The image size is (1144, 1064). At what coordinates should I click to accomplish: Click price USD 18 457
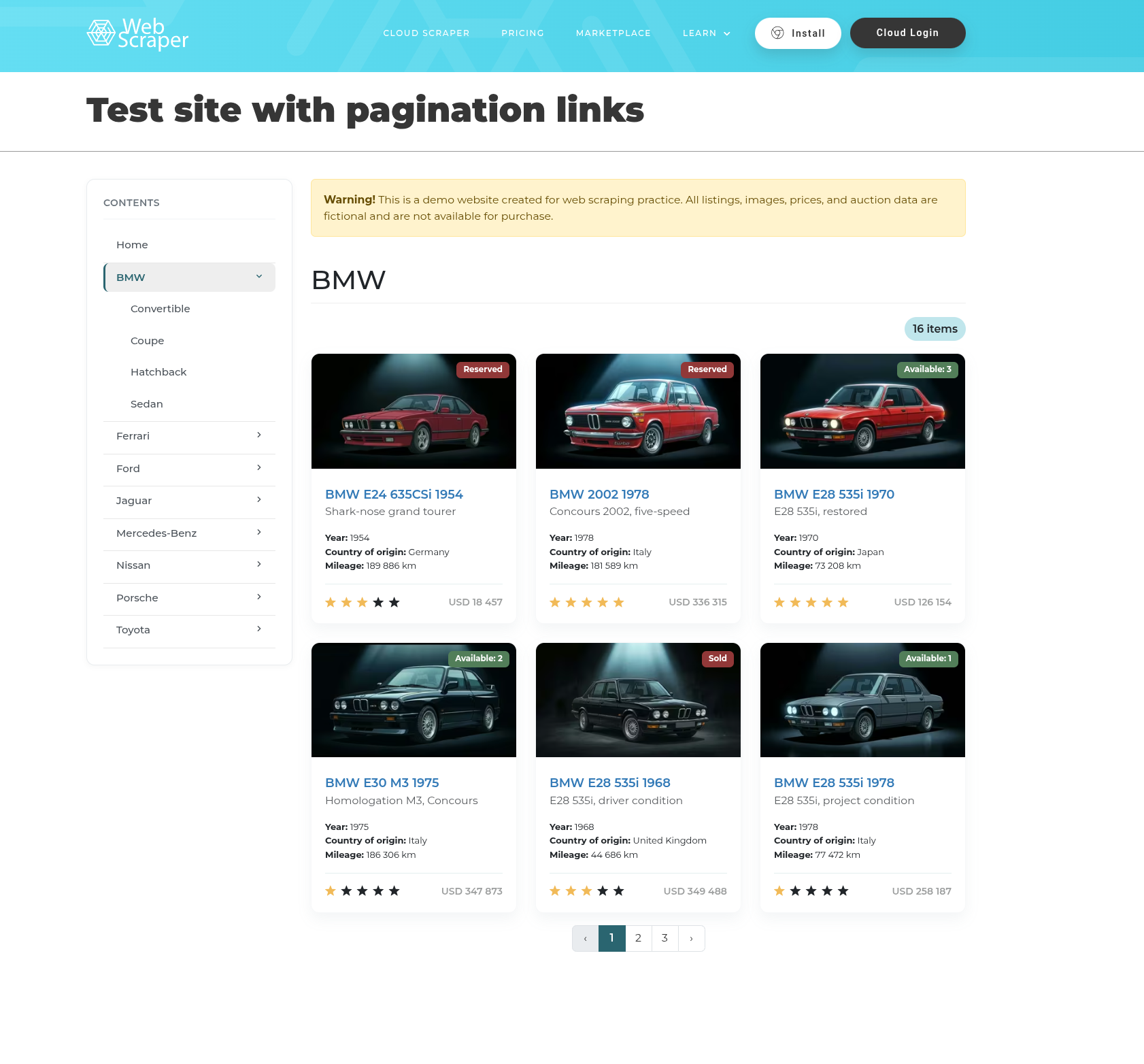[475, 603]
